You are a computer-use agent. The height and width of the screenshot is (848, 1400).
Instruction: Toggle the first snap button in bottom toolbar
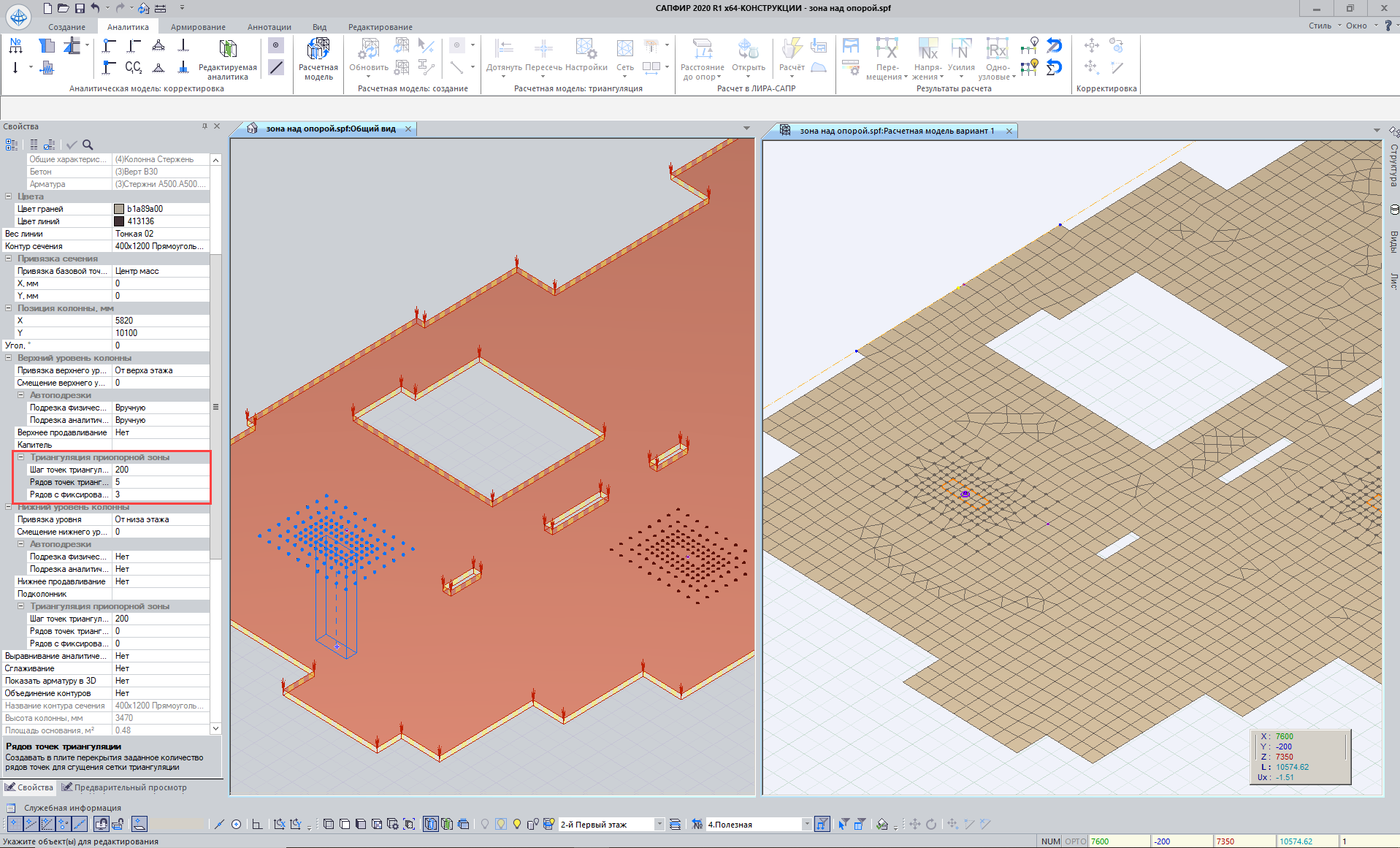(14, 825)
